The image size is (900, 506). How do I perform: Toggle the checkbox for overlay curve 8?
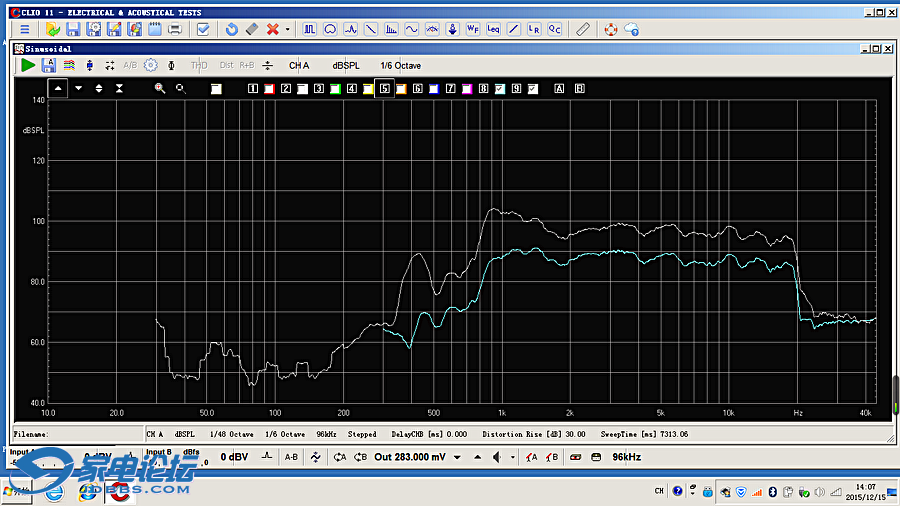pyautogui.click(x=500, y=89)
